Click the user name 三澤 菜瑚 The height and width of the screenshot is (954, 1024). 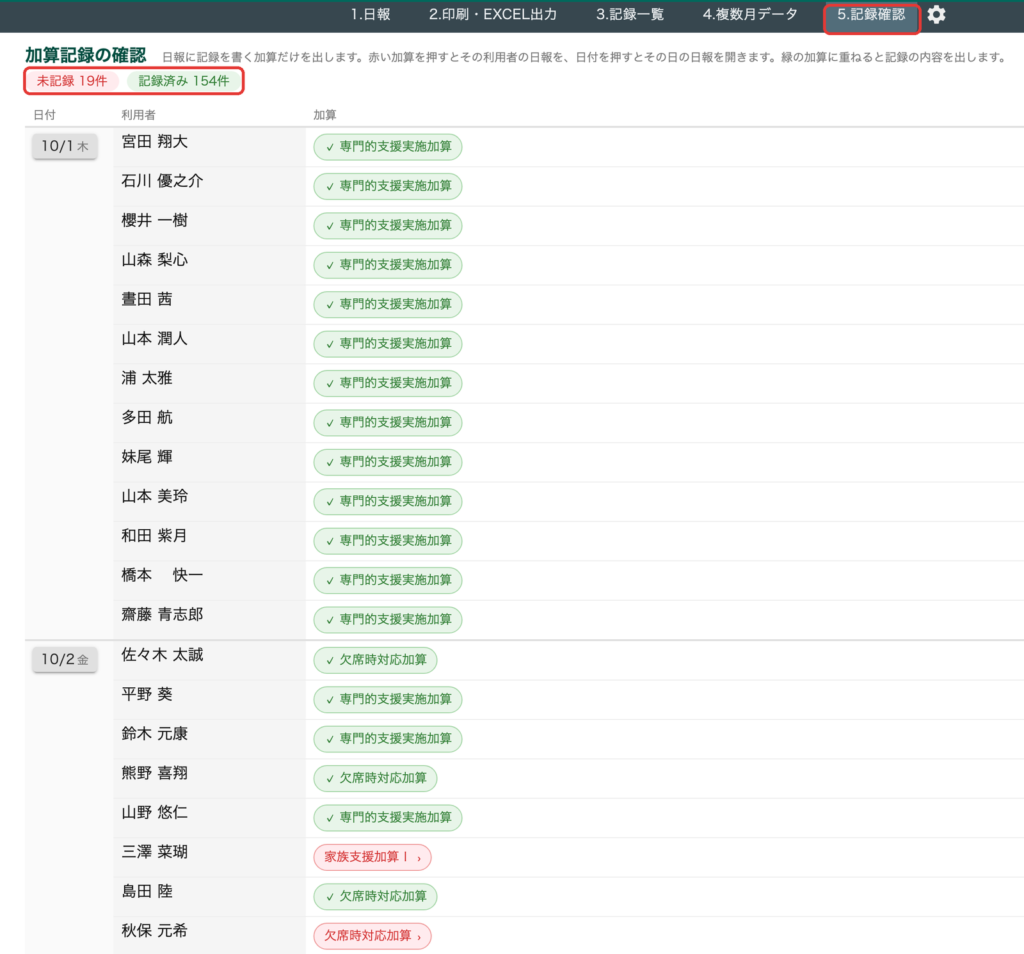[155, 851]
